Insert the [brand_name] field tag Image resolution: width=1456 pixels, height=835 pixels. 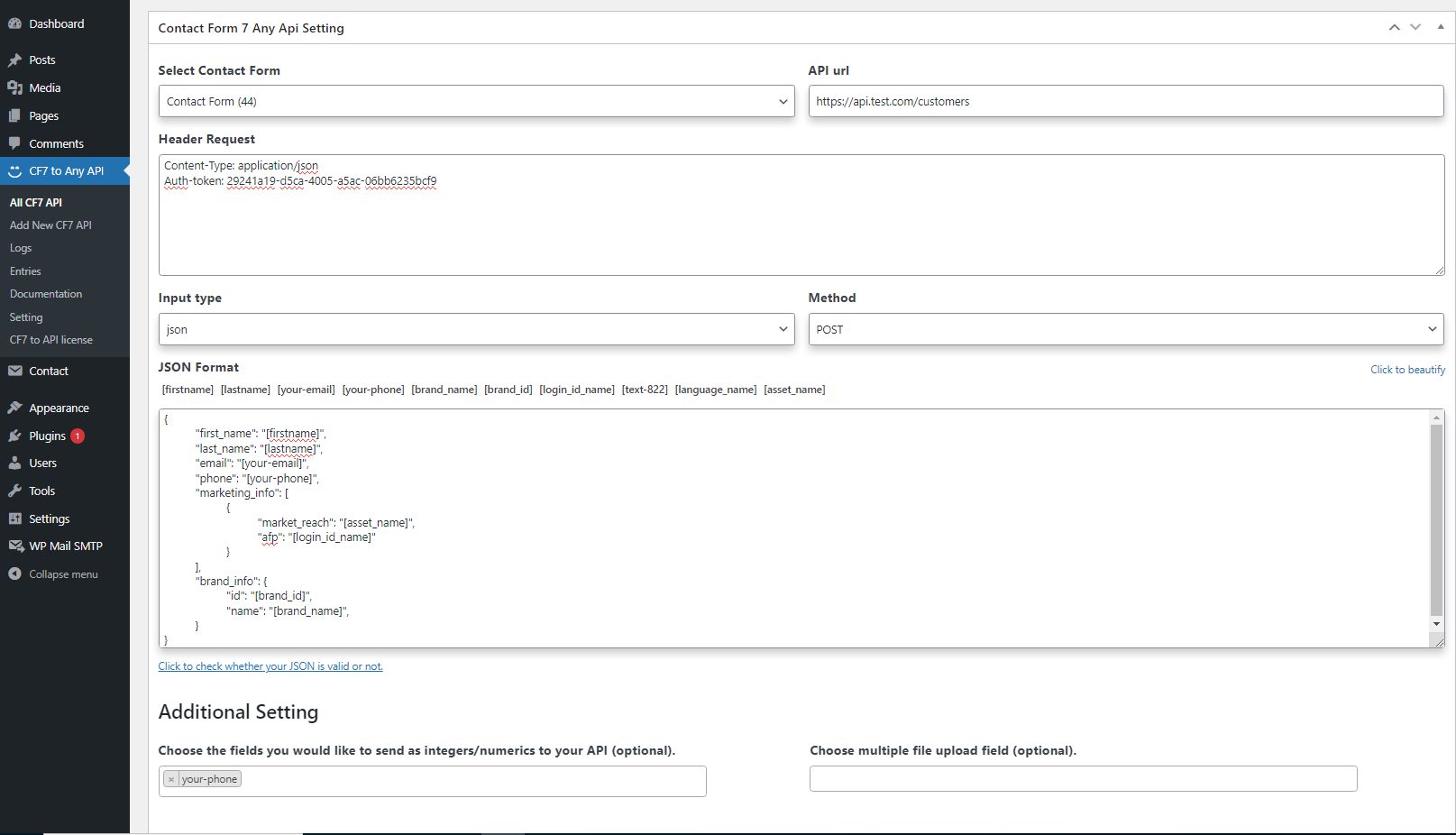click(x=444, y=390)
